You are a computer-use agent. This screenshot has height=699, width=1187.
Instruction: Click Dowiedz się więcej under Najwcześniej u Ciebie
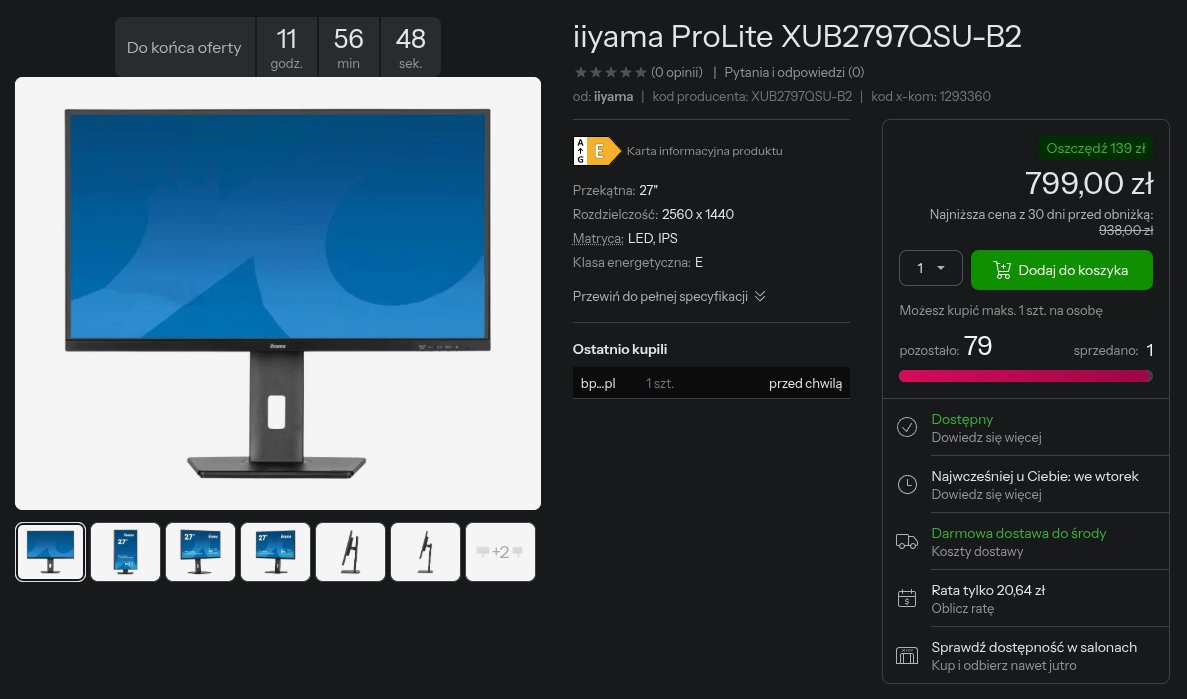point(986,495)
